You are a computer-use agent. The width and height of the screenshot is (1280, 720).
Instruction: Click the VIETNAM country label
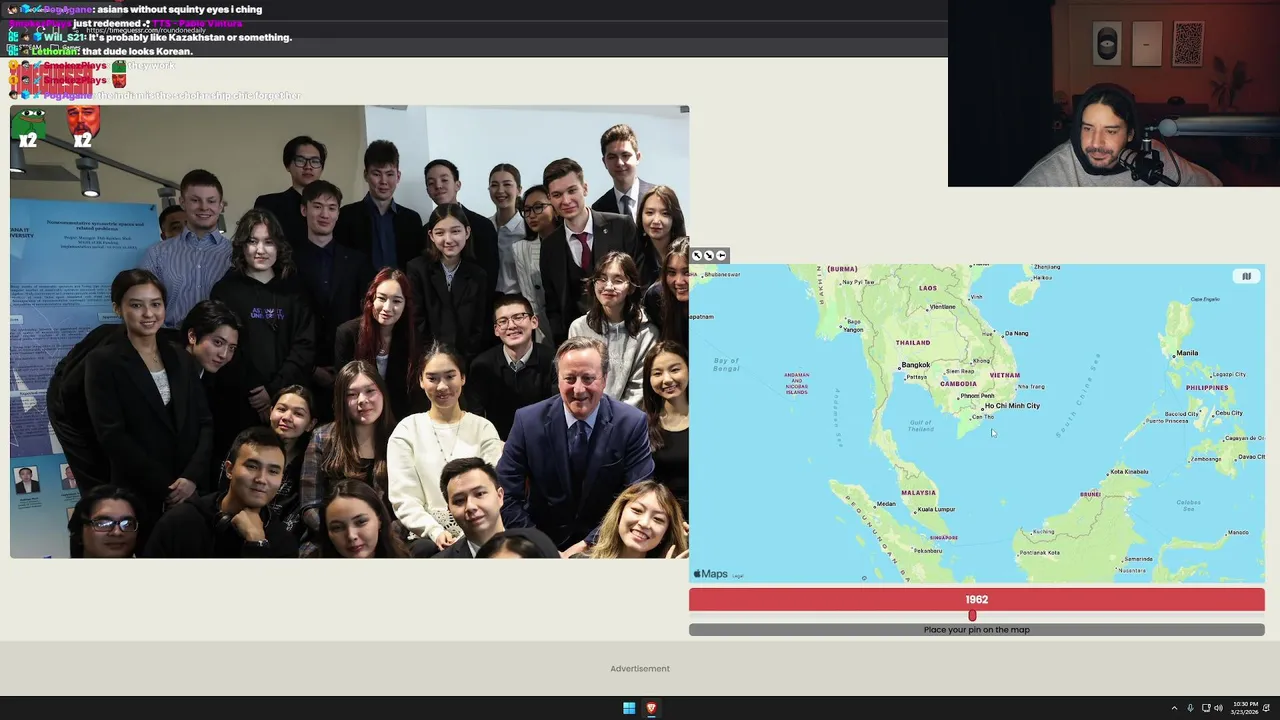[1005, 375]
